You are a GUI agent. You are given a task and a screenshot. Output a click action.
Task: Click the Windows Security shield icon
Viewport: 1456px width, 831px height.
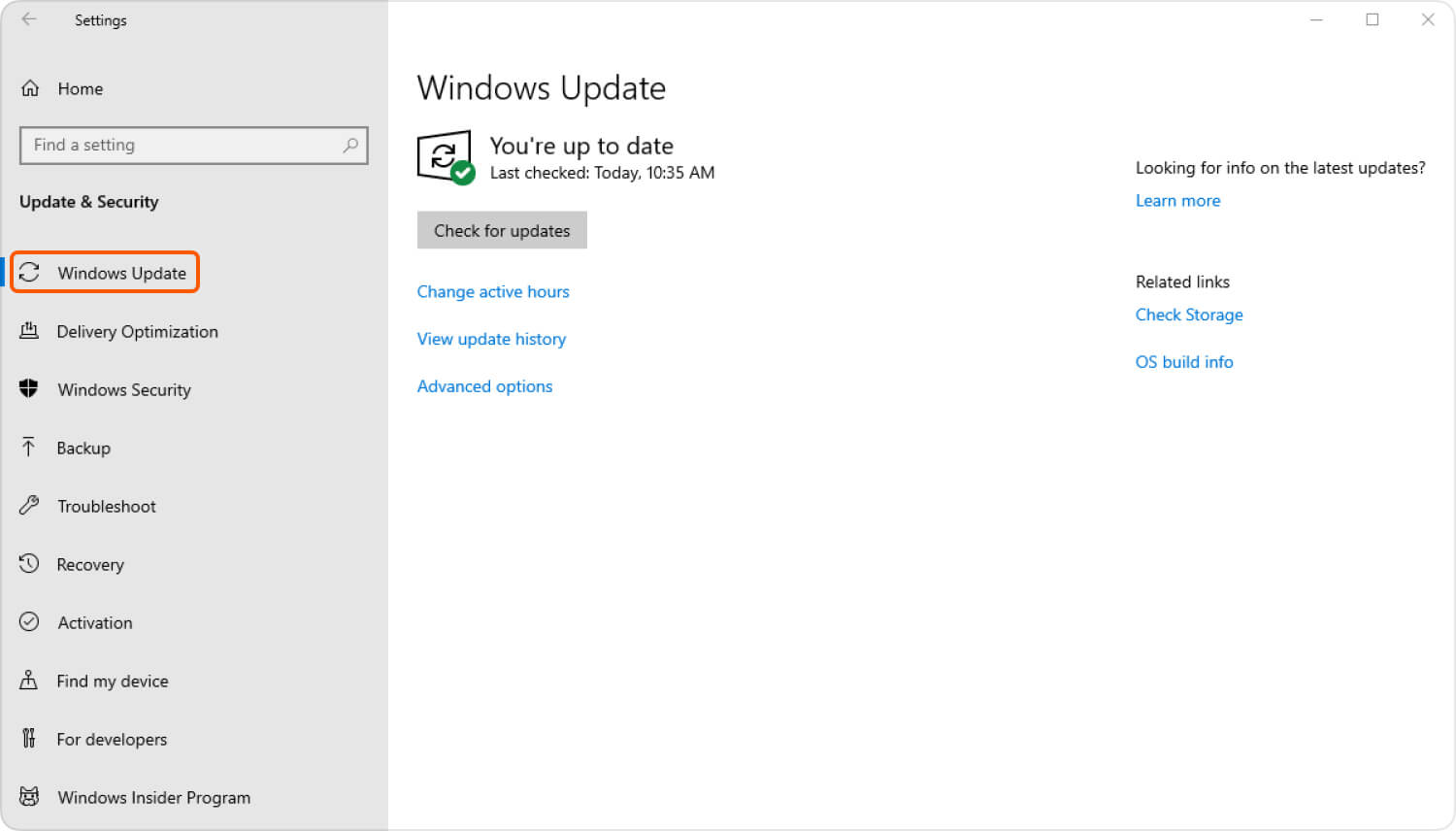point(29,389)
